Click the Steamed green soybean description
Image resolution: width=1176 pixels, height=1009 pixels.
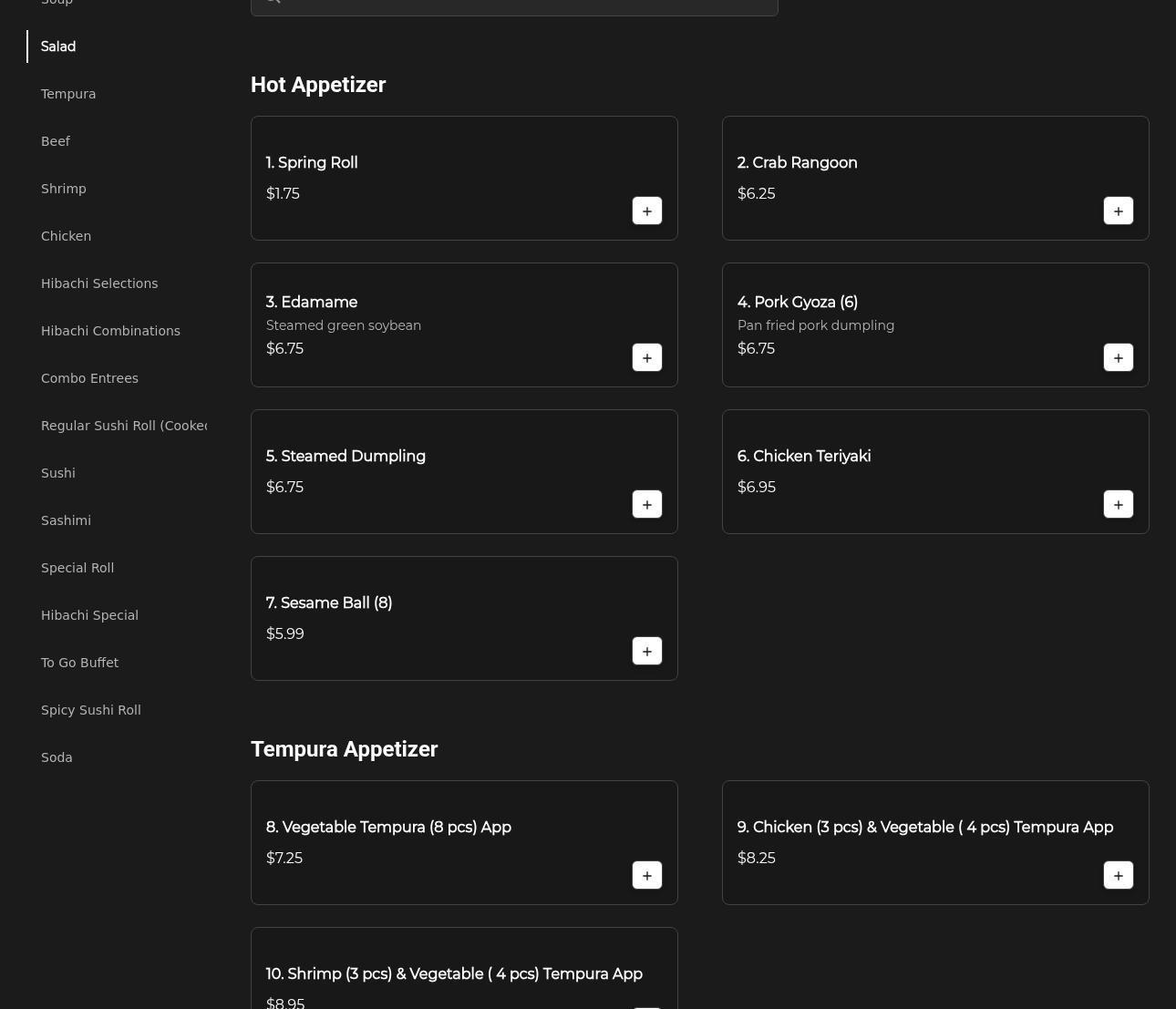[344, 325]
